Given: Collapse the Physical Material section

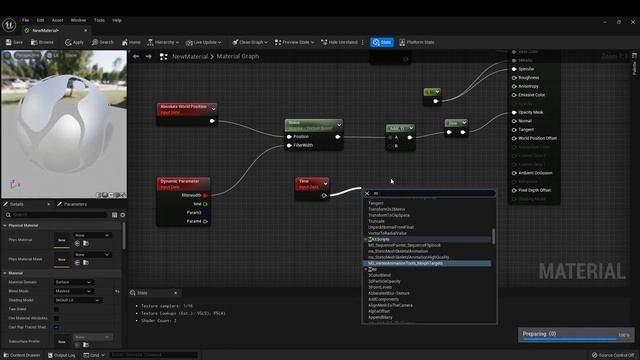Looking at the screenshot, I should [x=5, y=225].
